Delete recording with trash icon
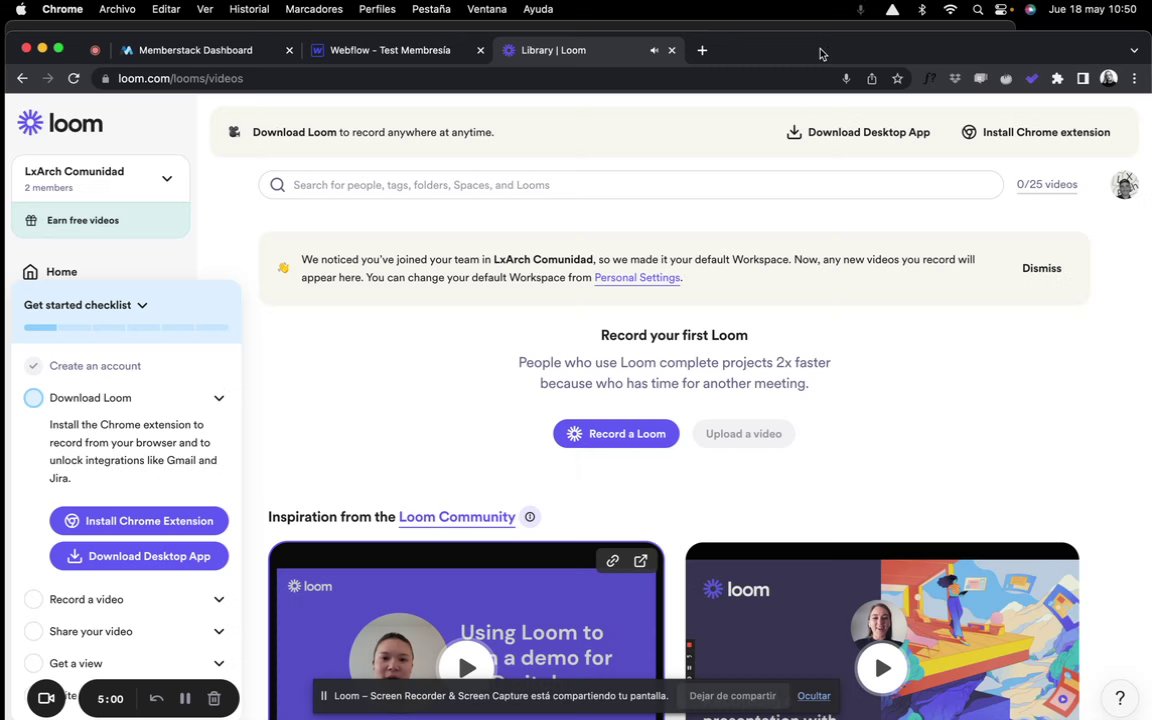Screen dimensions: 1152x720 pyautogui.click(x=214, y=699)
